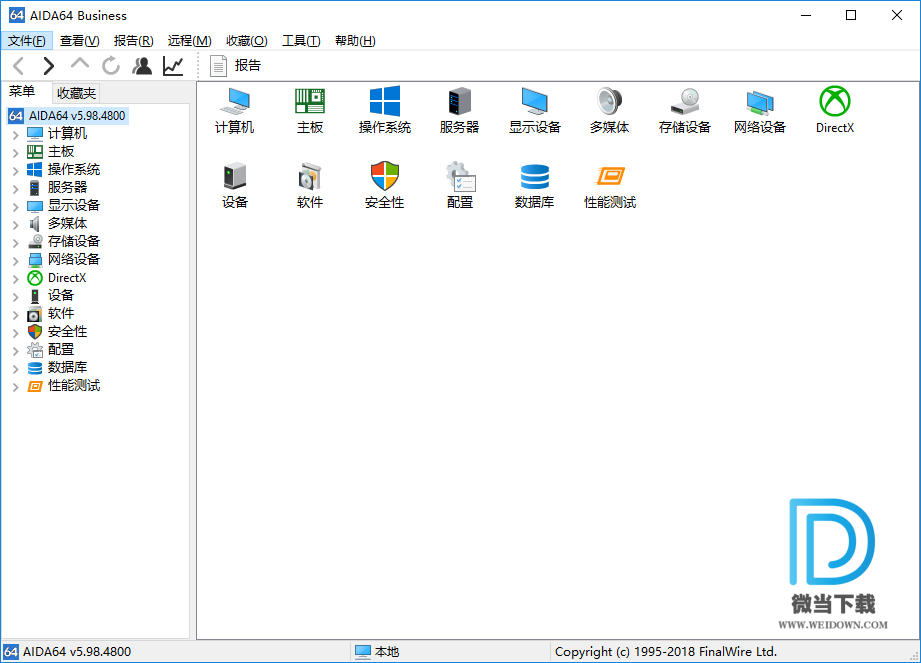Image resolution: width=921 pixels, height=663 pixels.
Task: Open the 主板 motherboard icon in main panel
Action: (310, 110)
